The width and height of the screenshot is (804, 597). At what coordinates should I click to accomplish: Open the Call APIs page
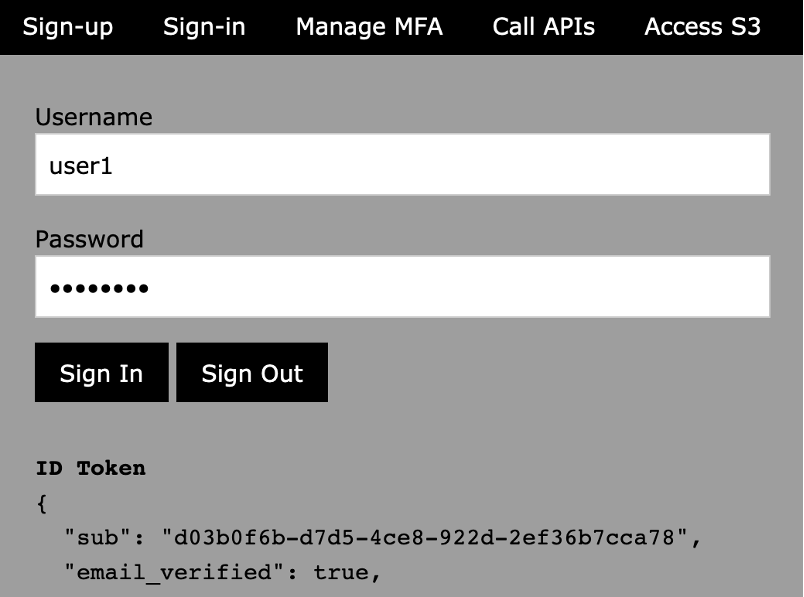tap(544, 27)
